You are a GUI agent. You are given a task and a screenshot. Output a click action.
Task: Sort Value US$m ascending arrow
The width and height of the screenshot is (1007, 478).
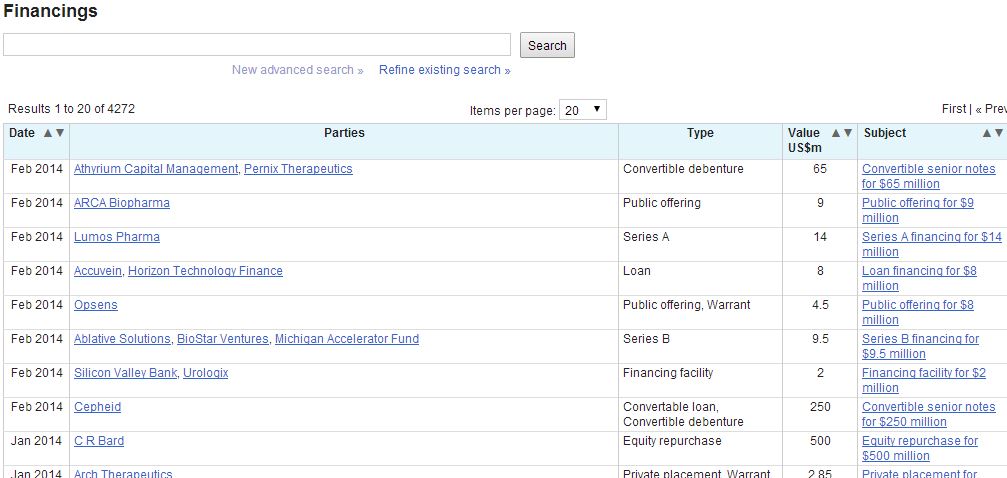836,133
